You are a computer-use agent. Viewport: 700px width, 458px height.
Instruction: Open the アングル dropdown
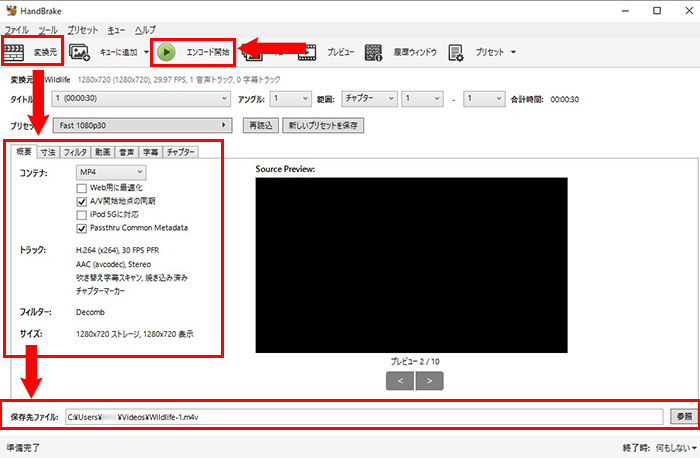(291, 99)
